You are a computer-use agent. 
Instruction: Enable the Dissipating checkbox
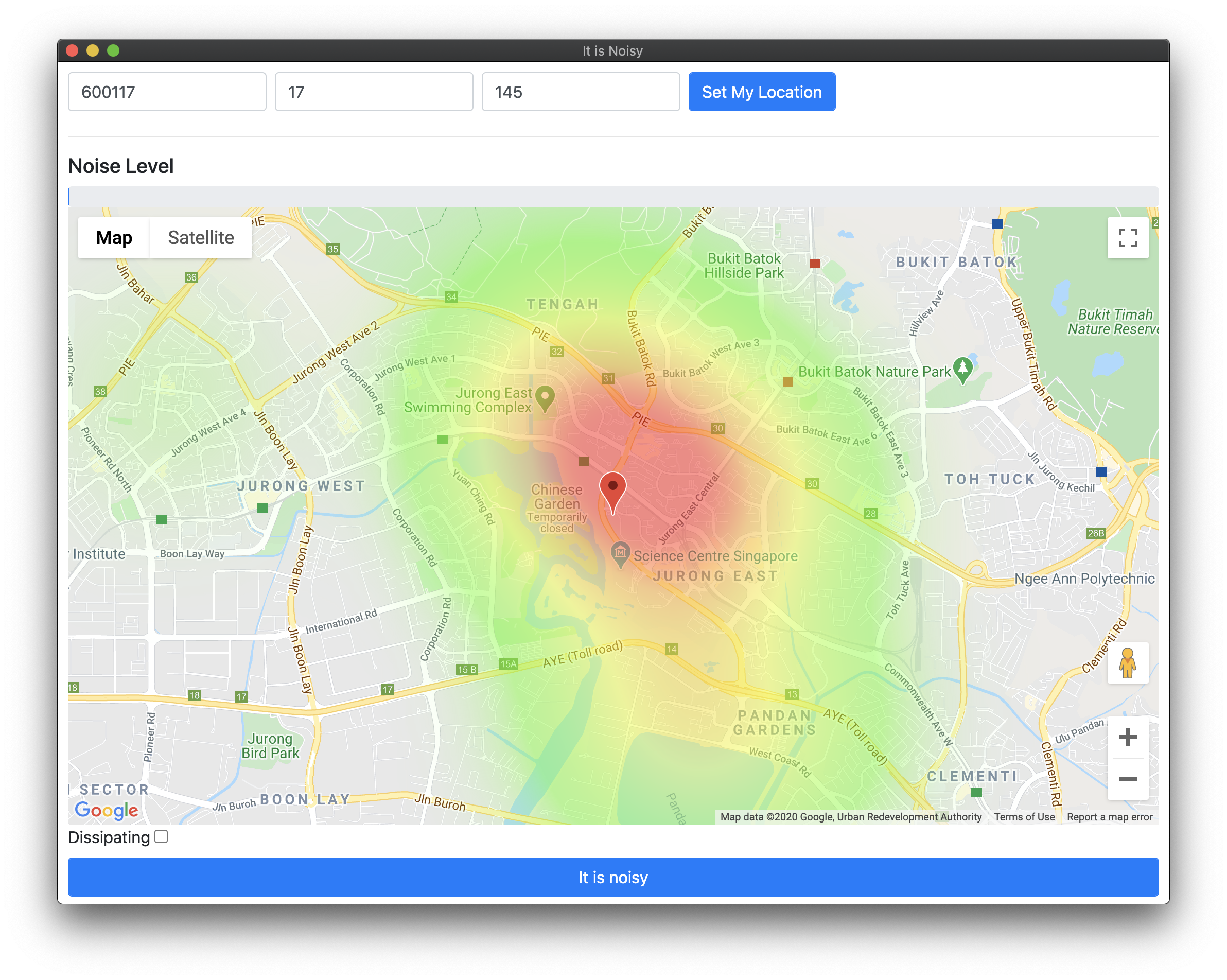[161, 836]
